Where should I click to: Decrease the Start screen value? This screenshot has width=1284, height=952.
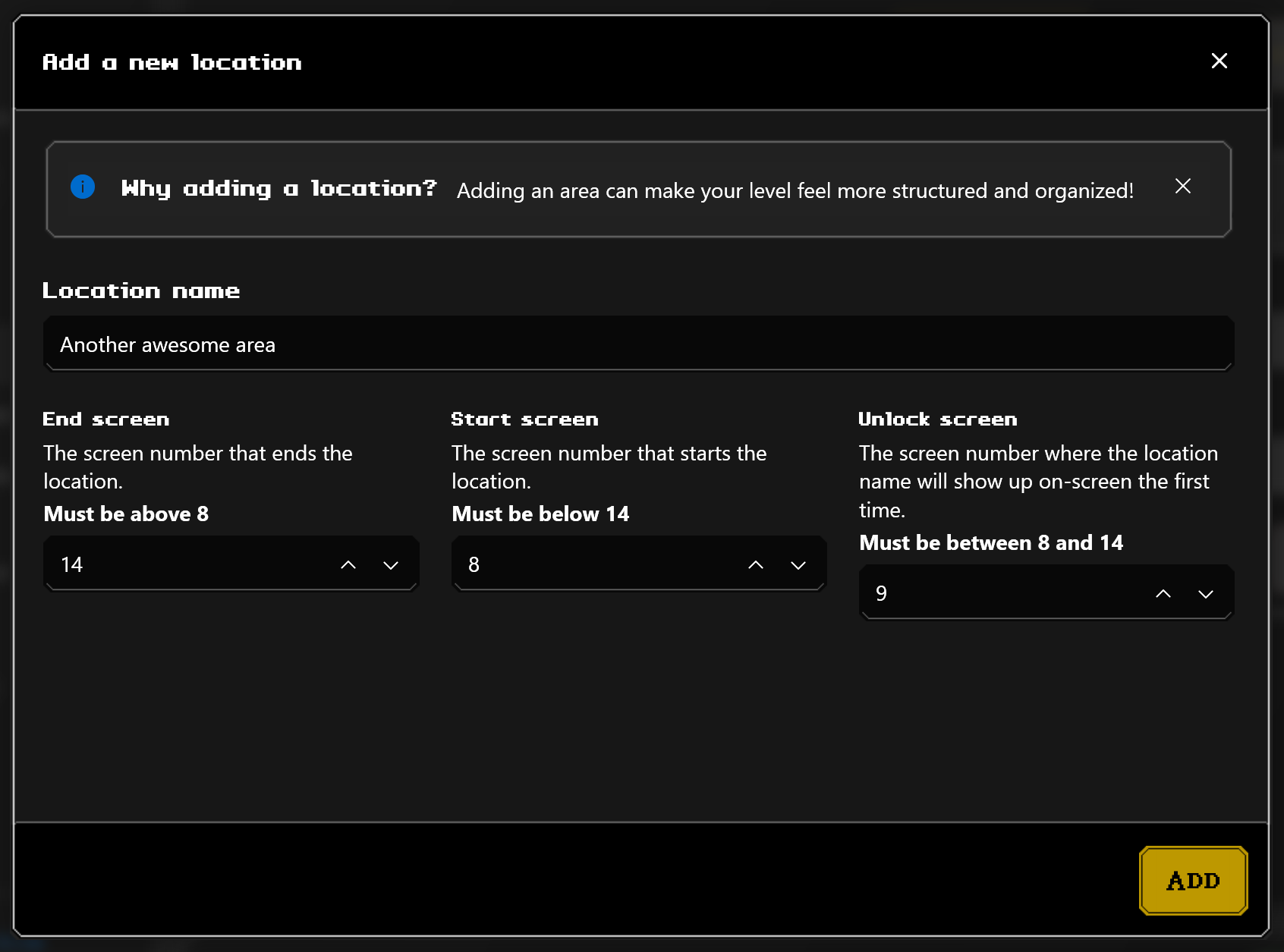pos(798,564)
